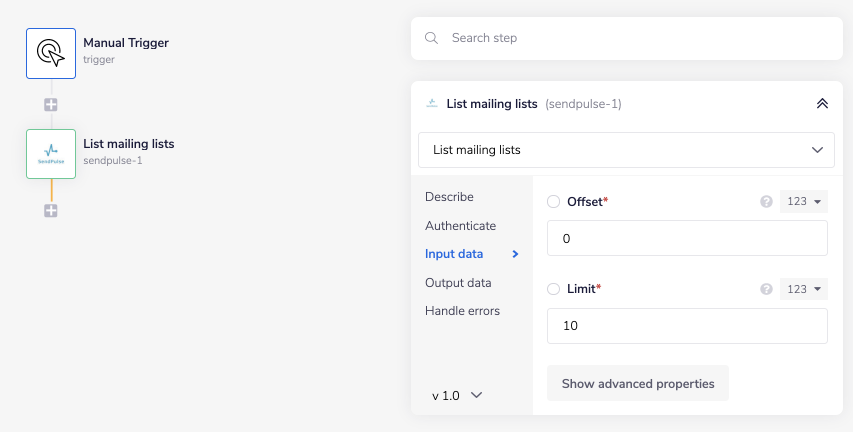The width and height of the screenshot is (853, 432).
Task: Toggle the Offset radio button
Action: pos(554,202)
